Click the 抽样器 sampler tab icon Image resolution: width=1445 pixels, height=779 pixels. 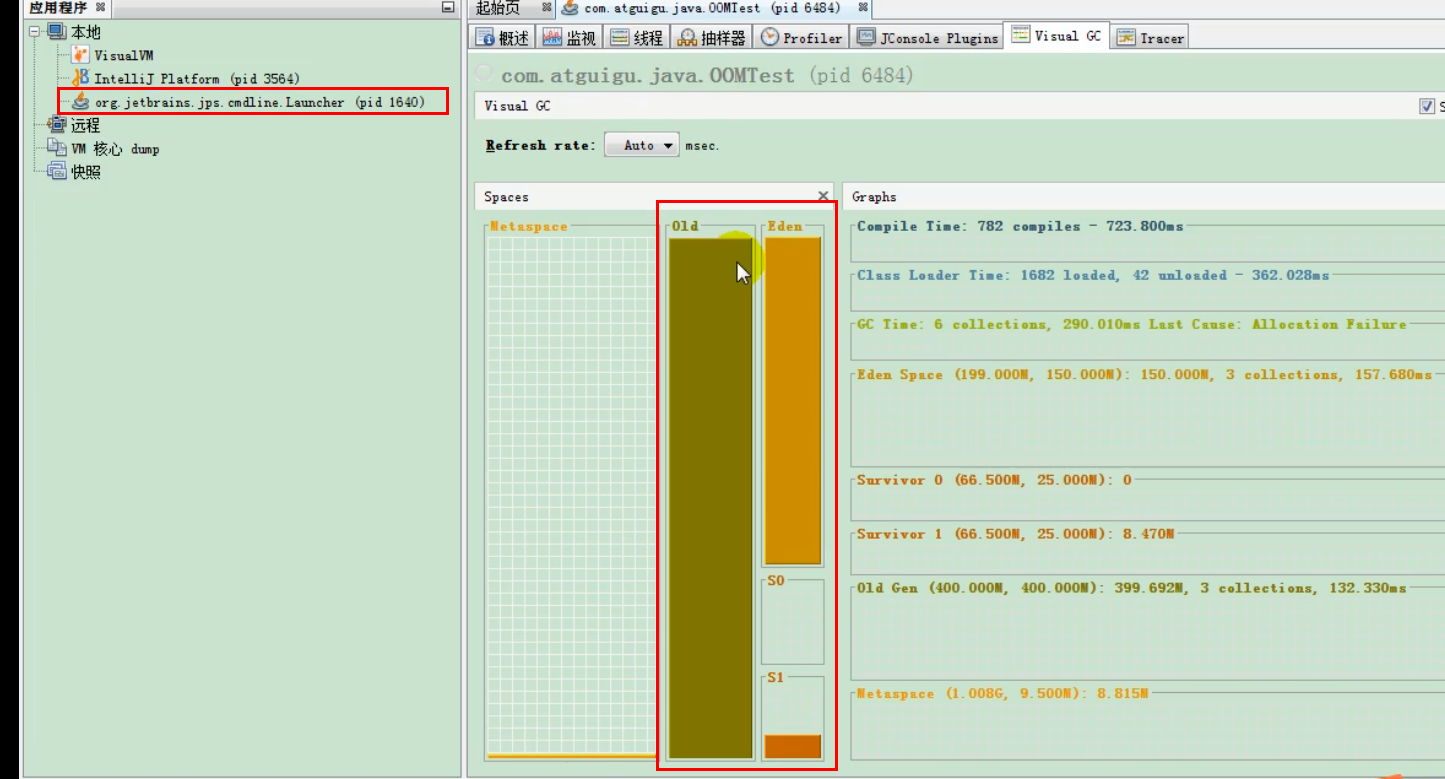click(687, 38)
